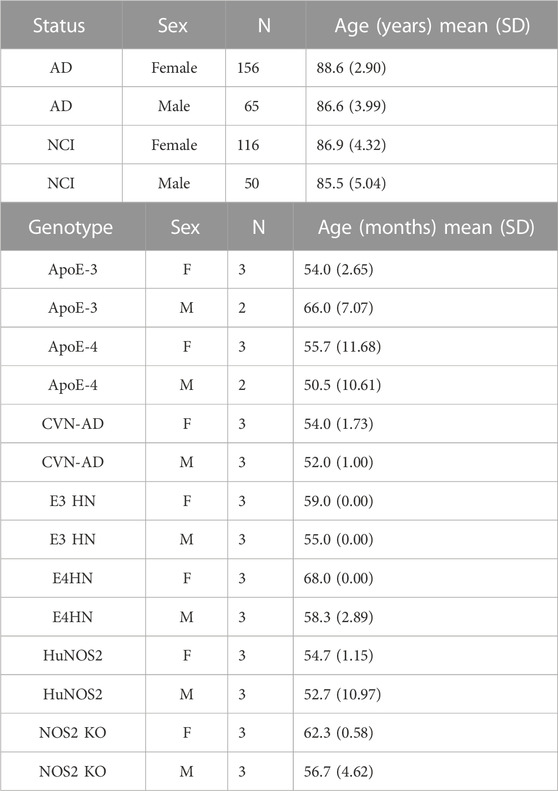The height and width of the screenshot is (791, 558).
Task: Select the NOS2 KO female genotype cell
Action: [73, 732]
